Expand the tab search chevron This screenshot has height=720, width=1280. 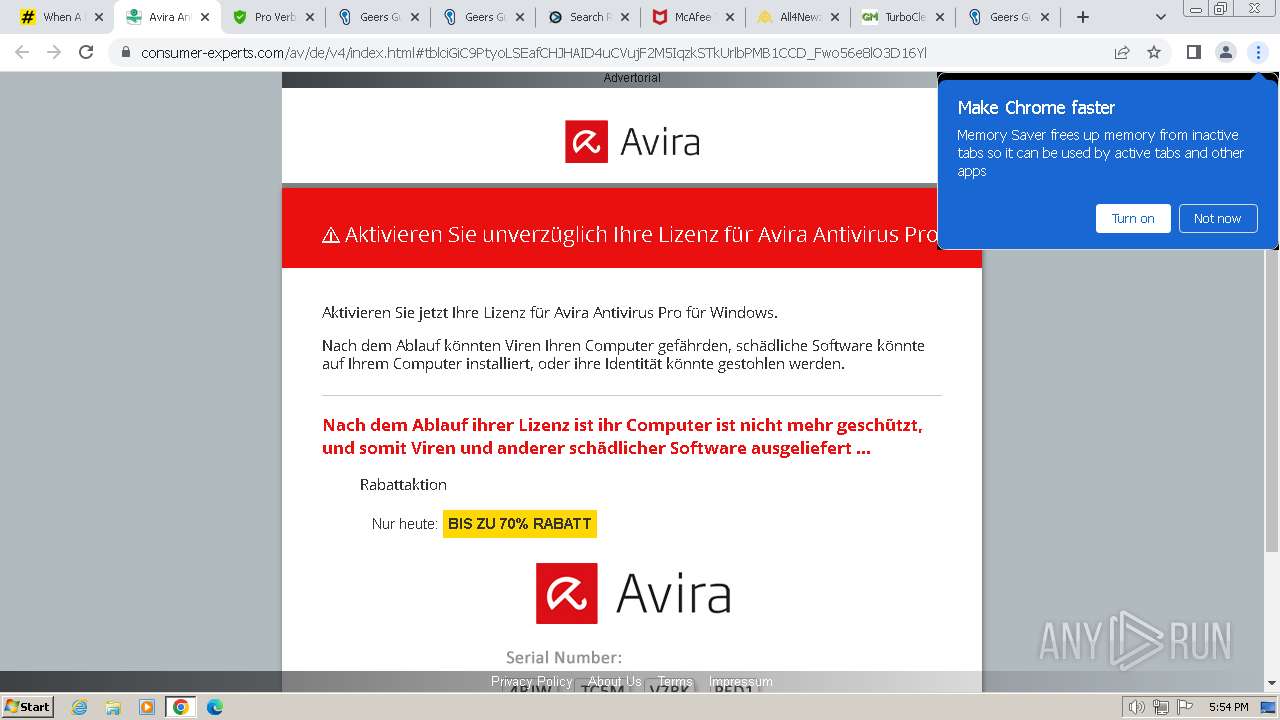point(1160,17)
